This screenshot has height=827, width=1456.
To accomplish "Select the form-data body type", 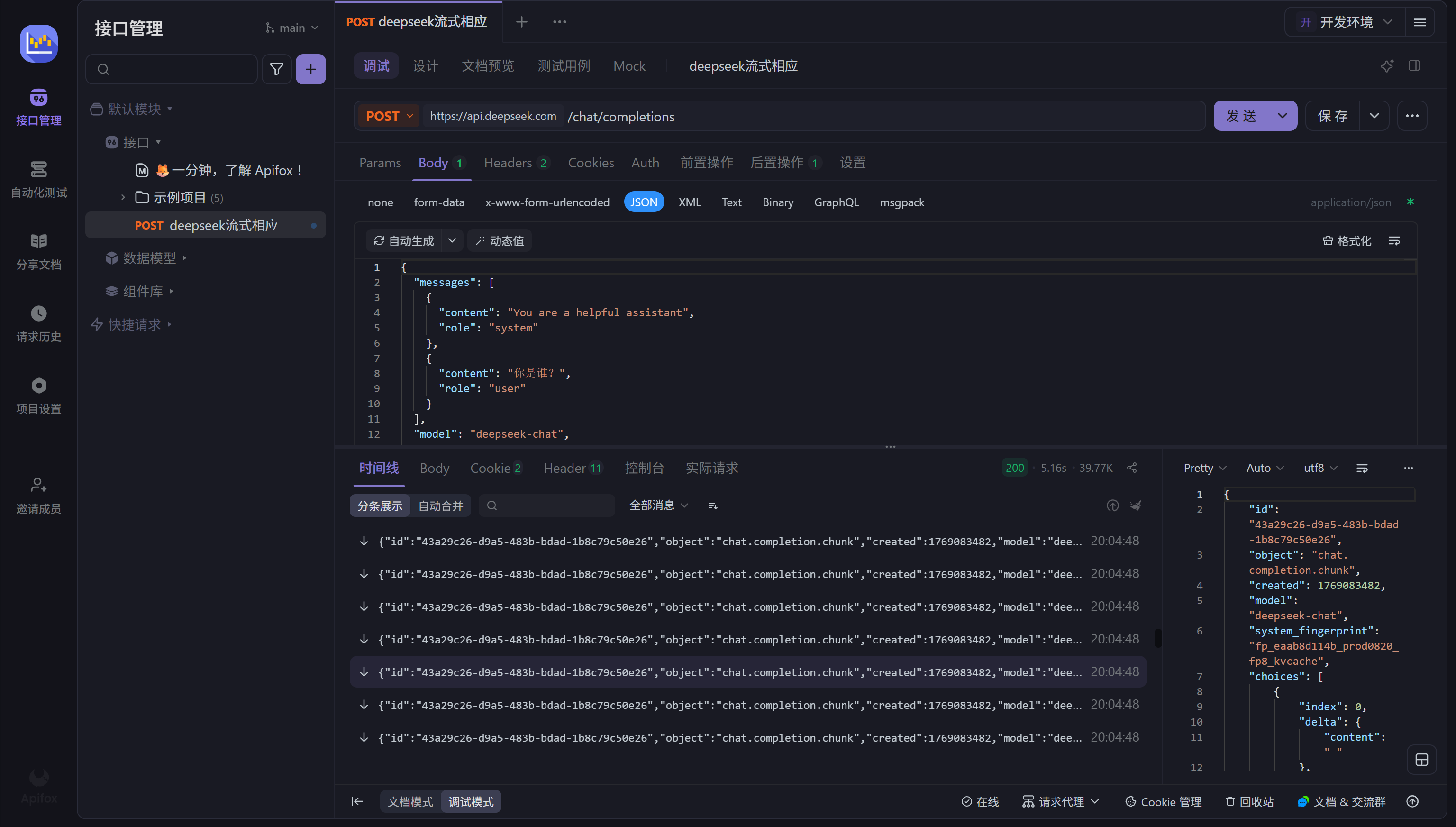I will (x=439, y=202).
